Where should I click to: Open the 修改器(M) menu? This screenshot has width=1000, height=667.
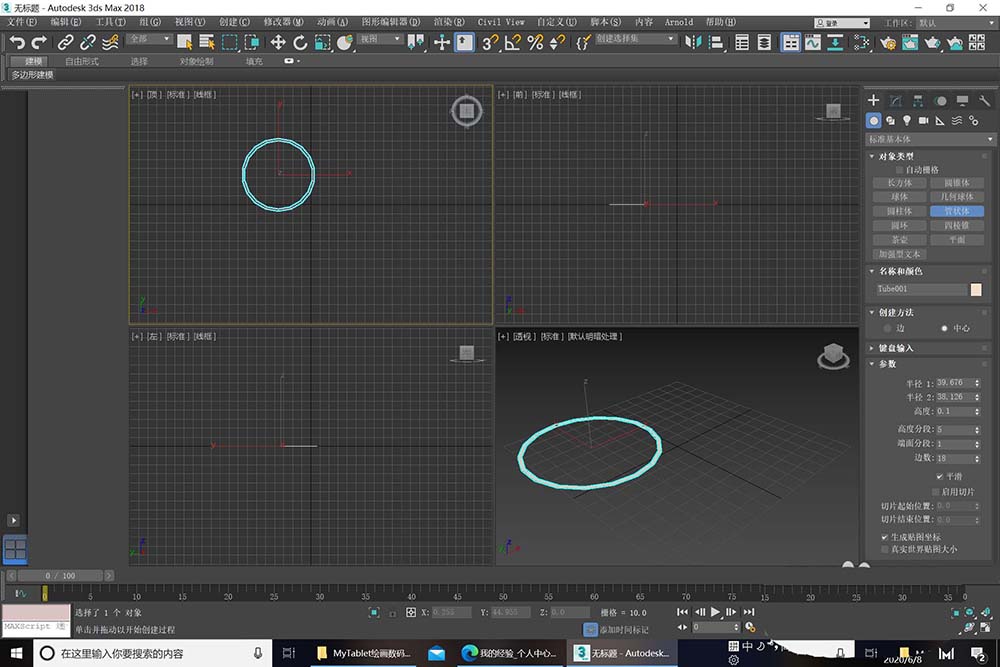[282, 21]
